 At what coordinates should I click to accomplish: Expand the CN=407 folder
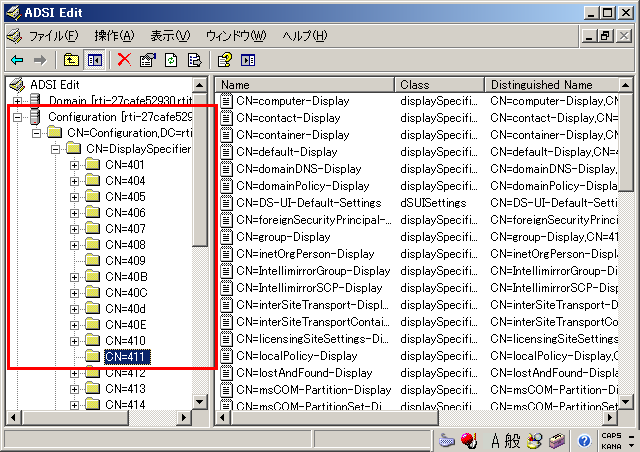74,229
